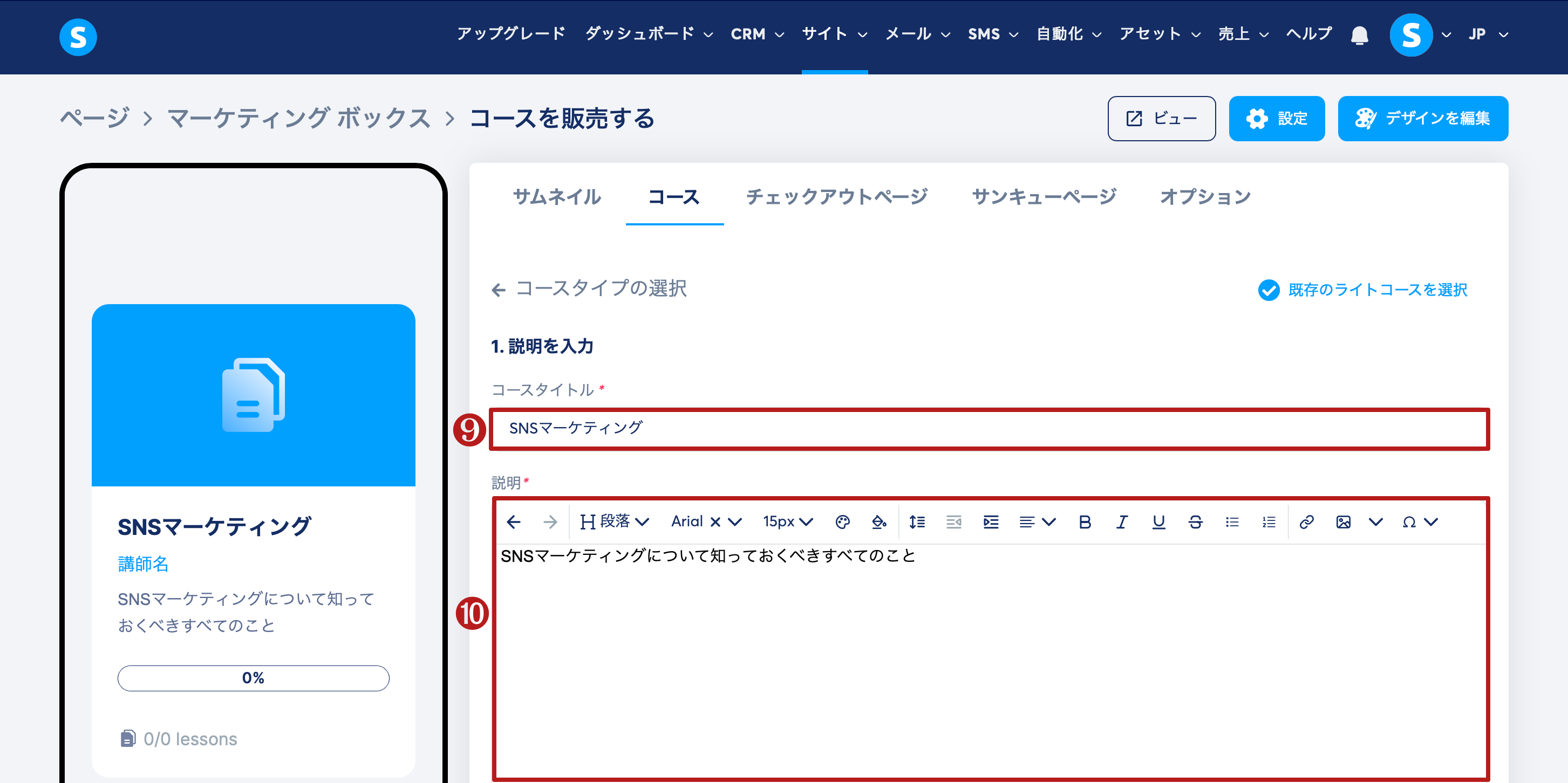The image size is (1568, 783).
Task: Create a numbered list
Action: tap(1269, 522)
